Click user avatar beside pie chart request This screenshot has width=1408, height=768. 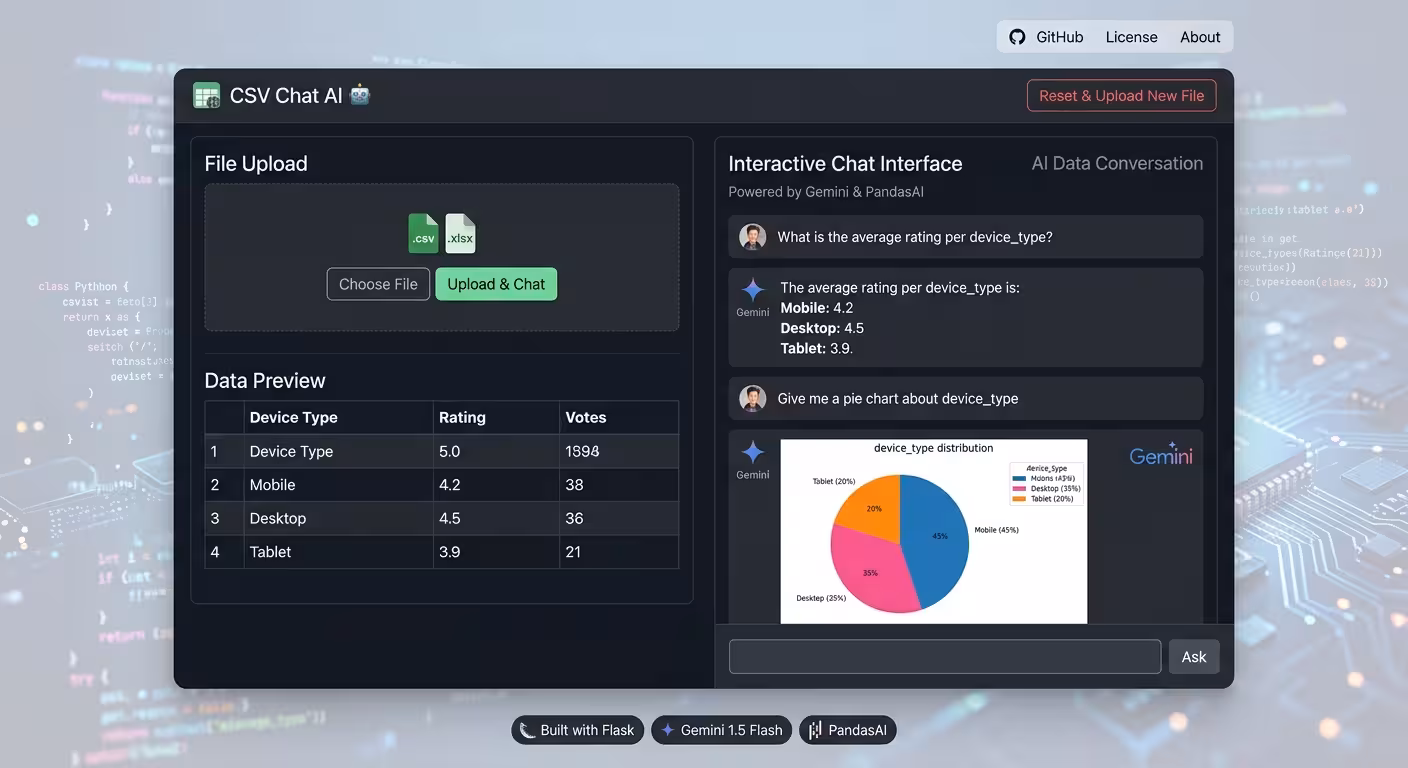coord(752,398)
